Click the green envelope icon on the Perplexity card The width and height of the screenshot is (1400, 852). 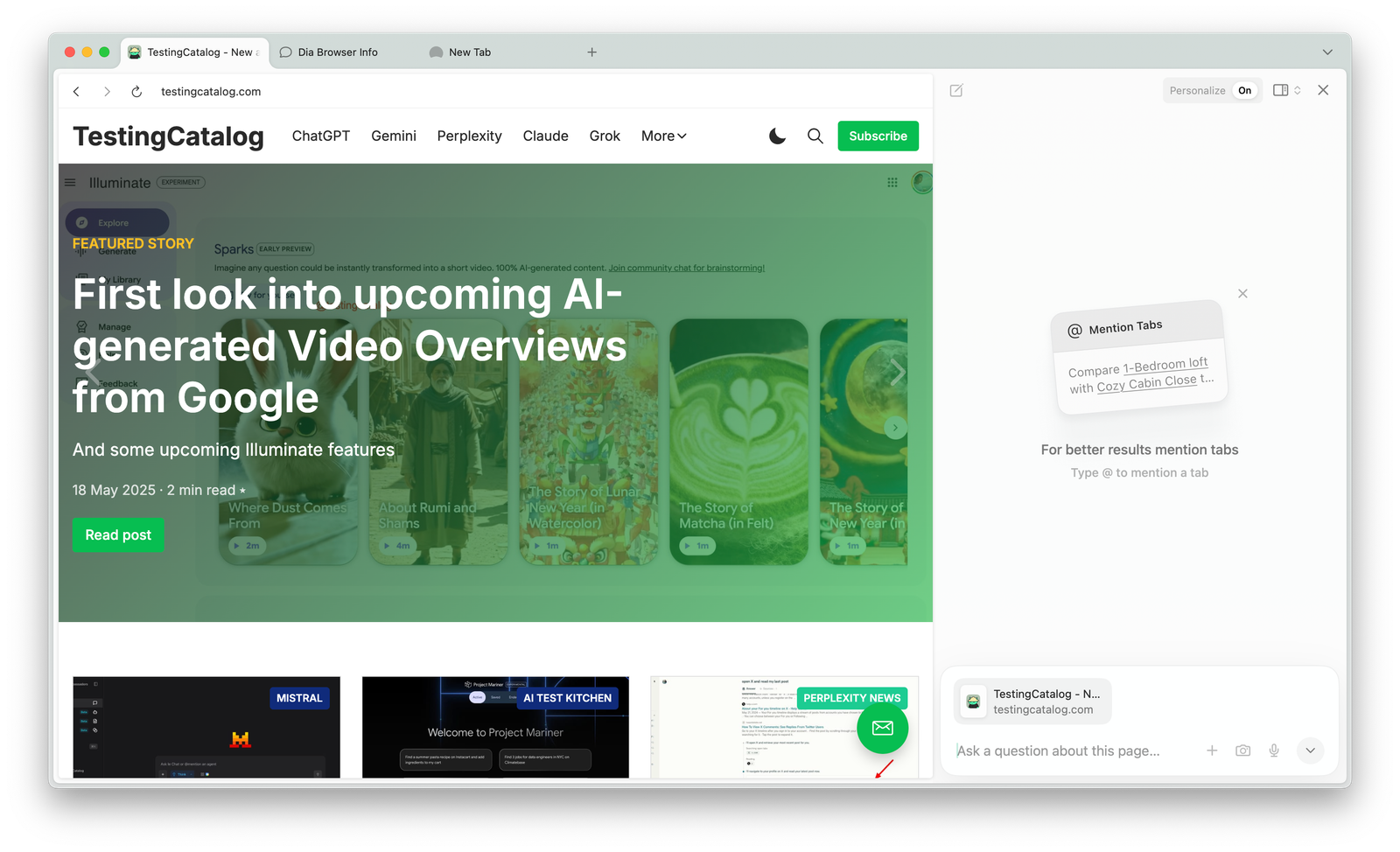882,727
